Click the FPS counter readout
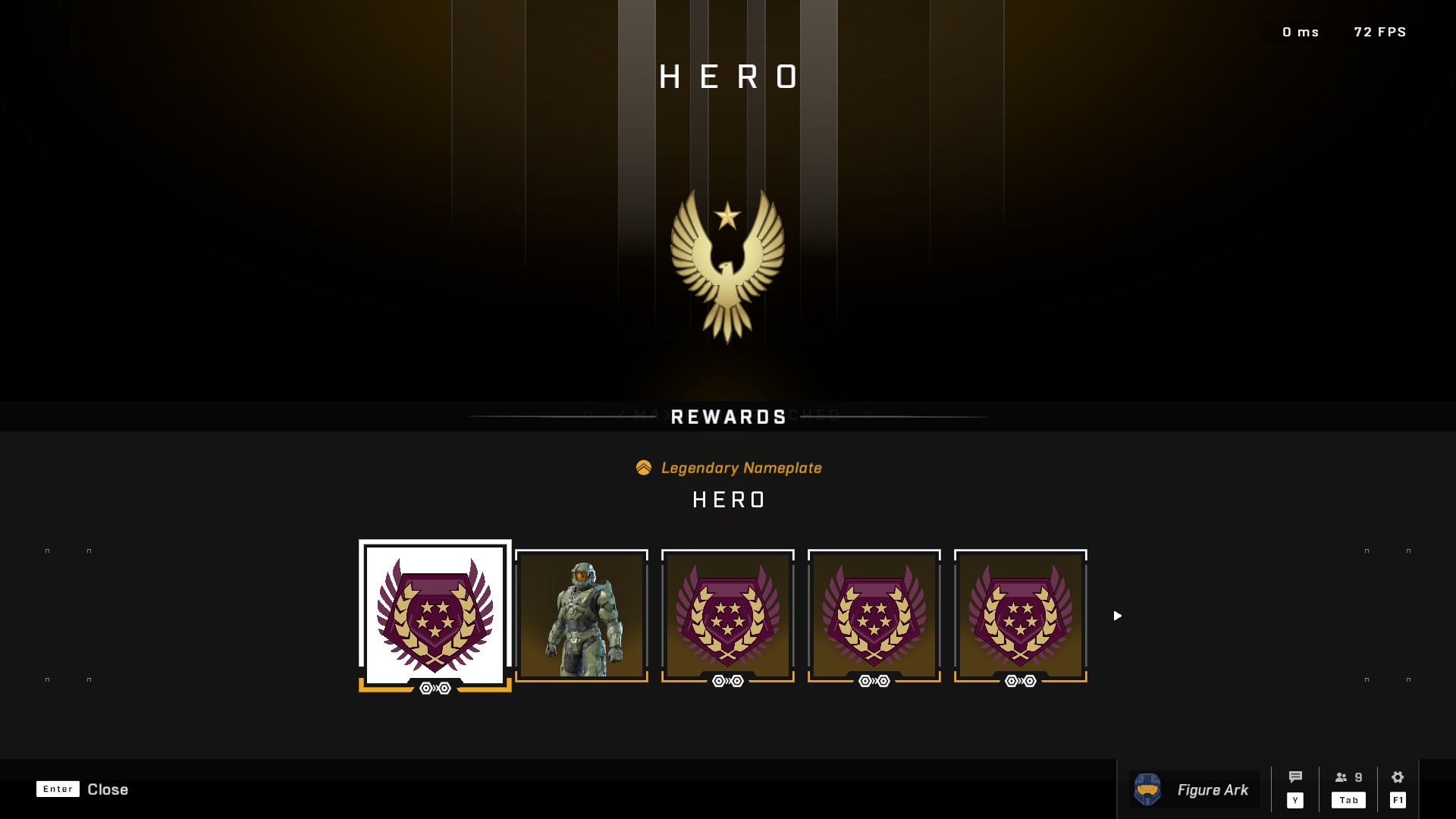The image size is (1456, 819). coord(1380,32)
